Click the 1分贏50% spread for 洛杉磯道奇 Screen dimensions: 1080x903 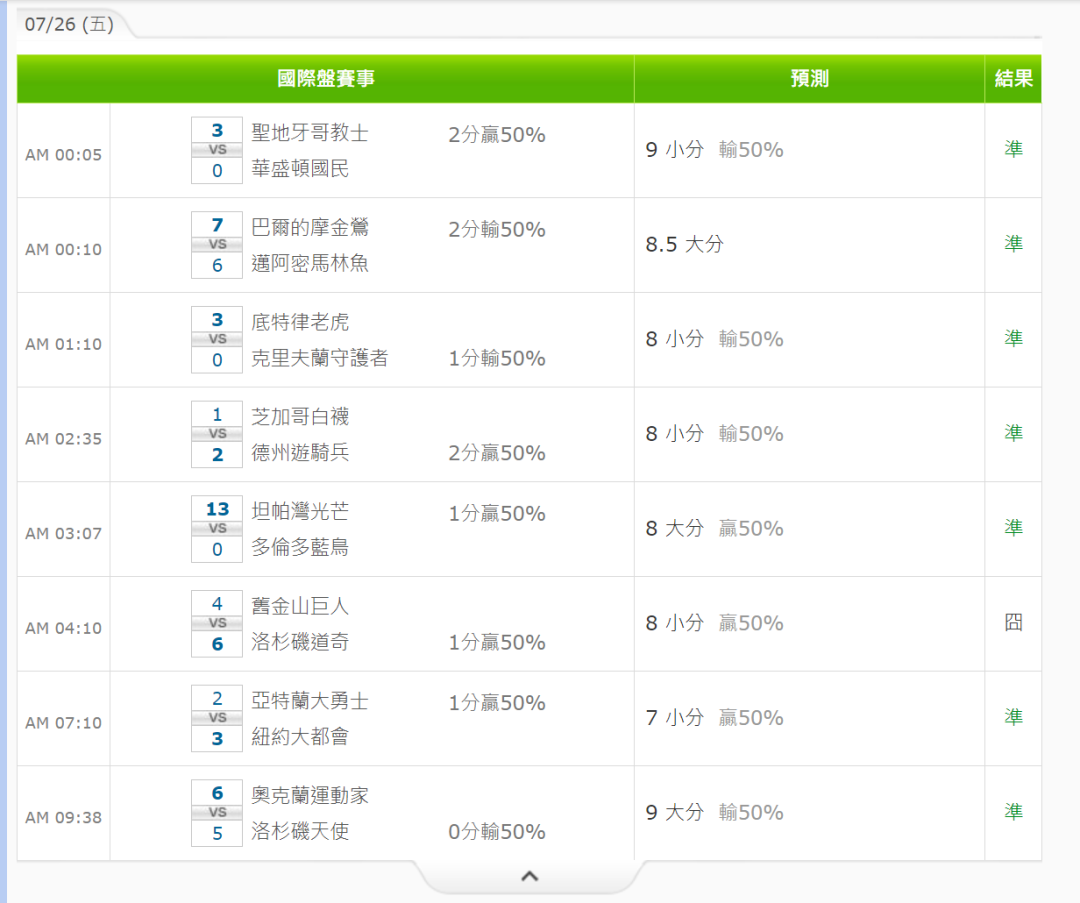tap(497, 643)
